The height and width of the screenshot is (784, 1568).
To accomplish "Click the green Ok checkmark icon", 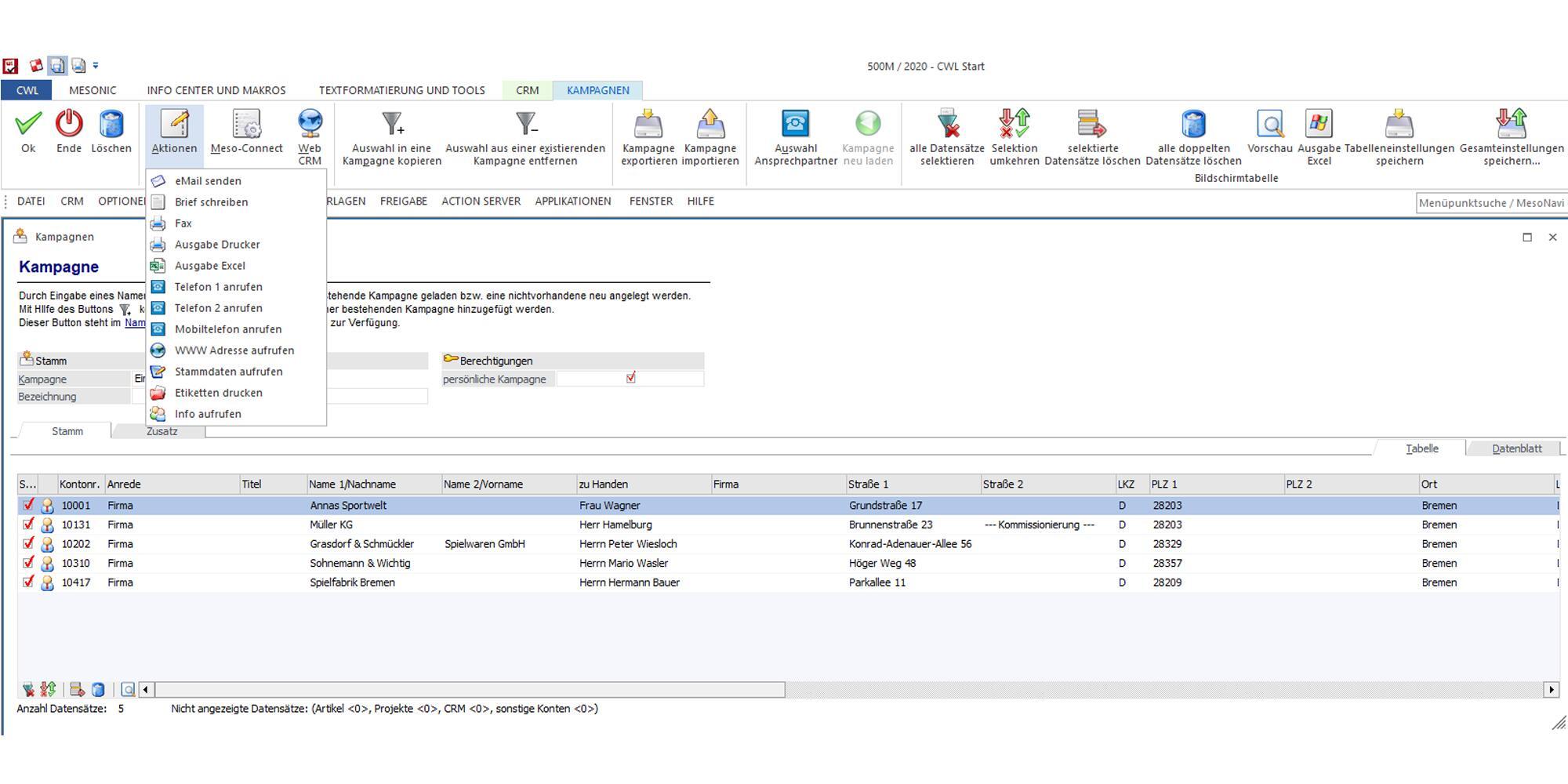I will (28, 124).
